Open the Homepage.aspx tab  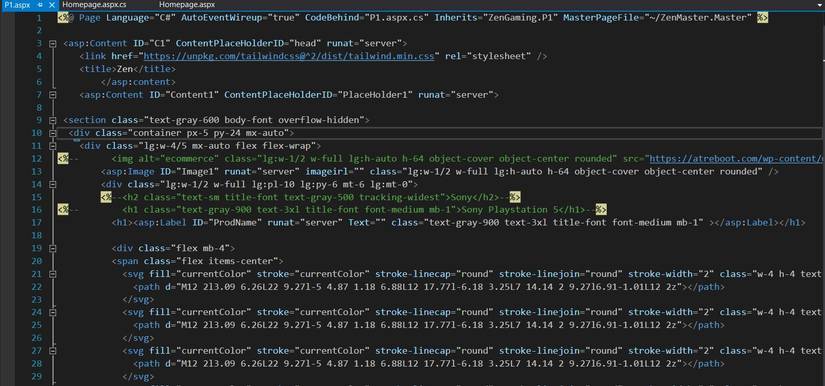pyautogui.click(x=187, y=5)
